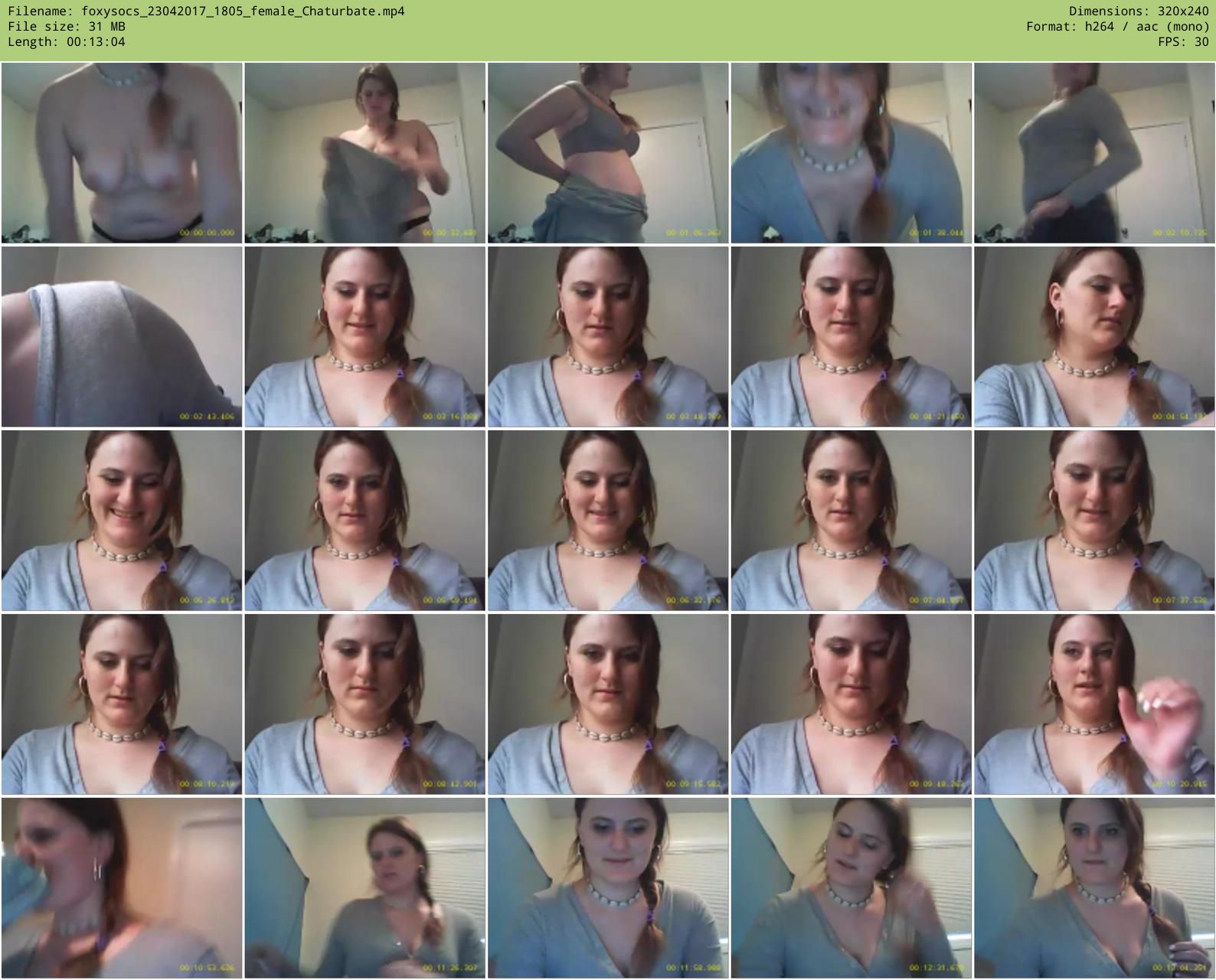The height and width of the screenshot is (980, 1216).
Task: Select the frame stamped 00:08:42
Action: (x=364, y=704)
